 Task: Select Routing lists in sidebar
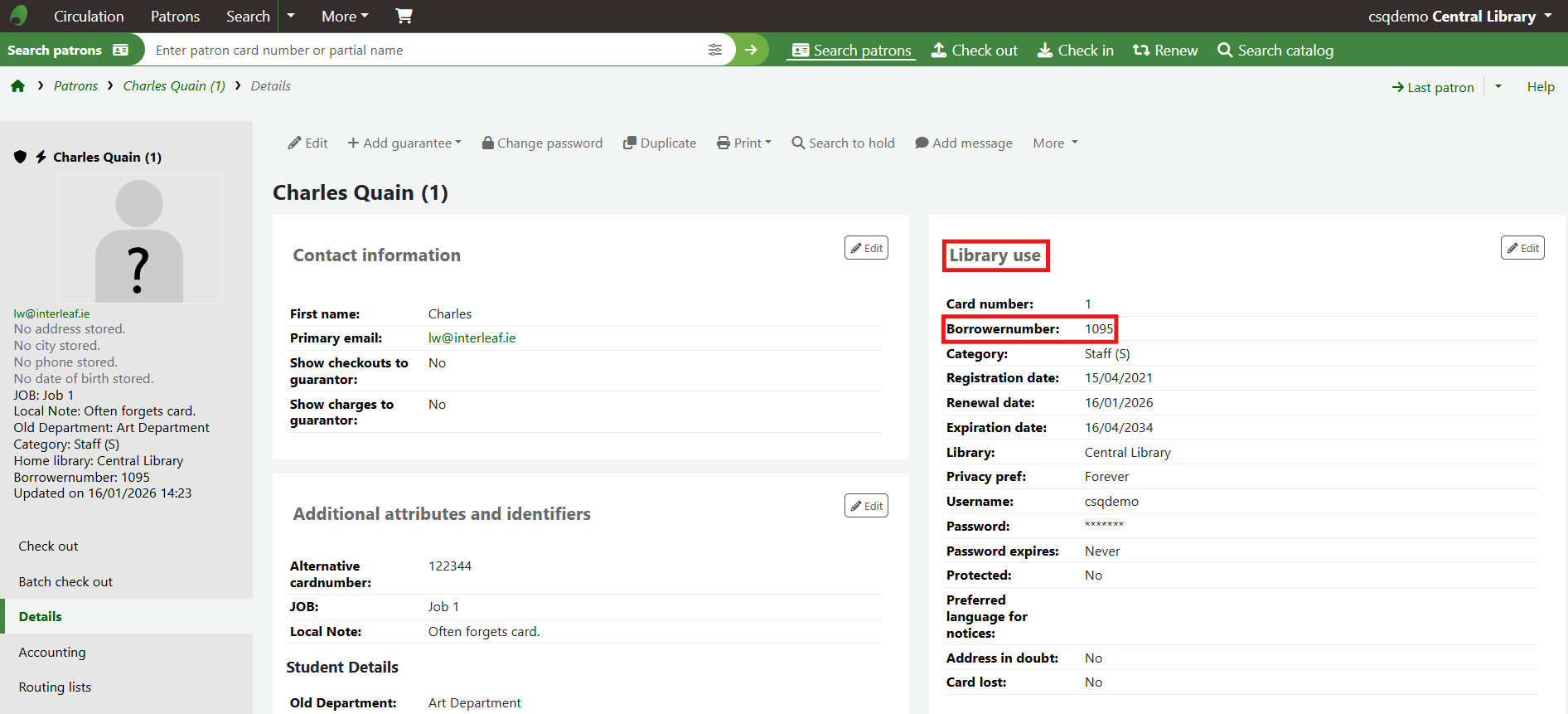point(55,687)
